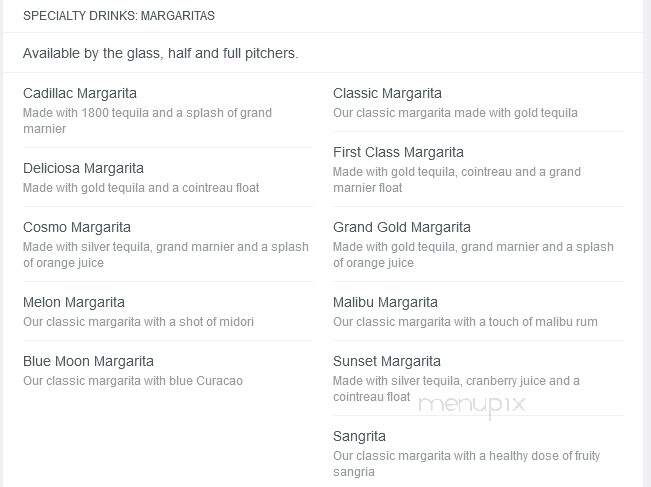Click the Malibu rum description text
Viewport: 651px width, 487px height.
pyautogui.click(x=465, y=322)
